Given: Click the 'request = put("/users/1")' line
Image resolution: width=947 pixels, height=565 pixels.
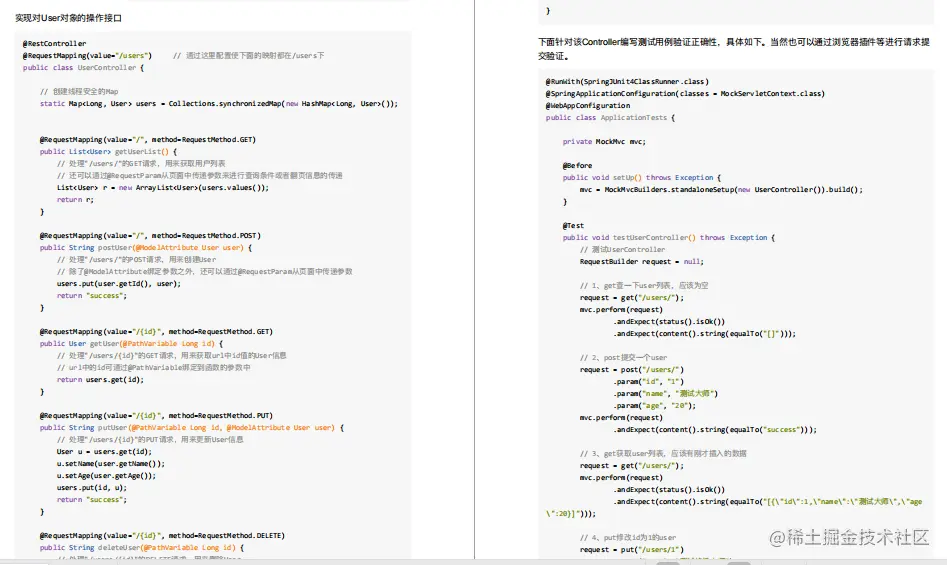Looking at the screenshot, I should coord(632,549).
